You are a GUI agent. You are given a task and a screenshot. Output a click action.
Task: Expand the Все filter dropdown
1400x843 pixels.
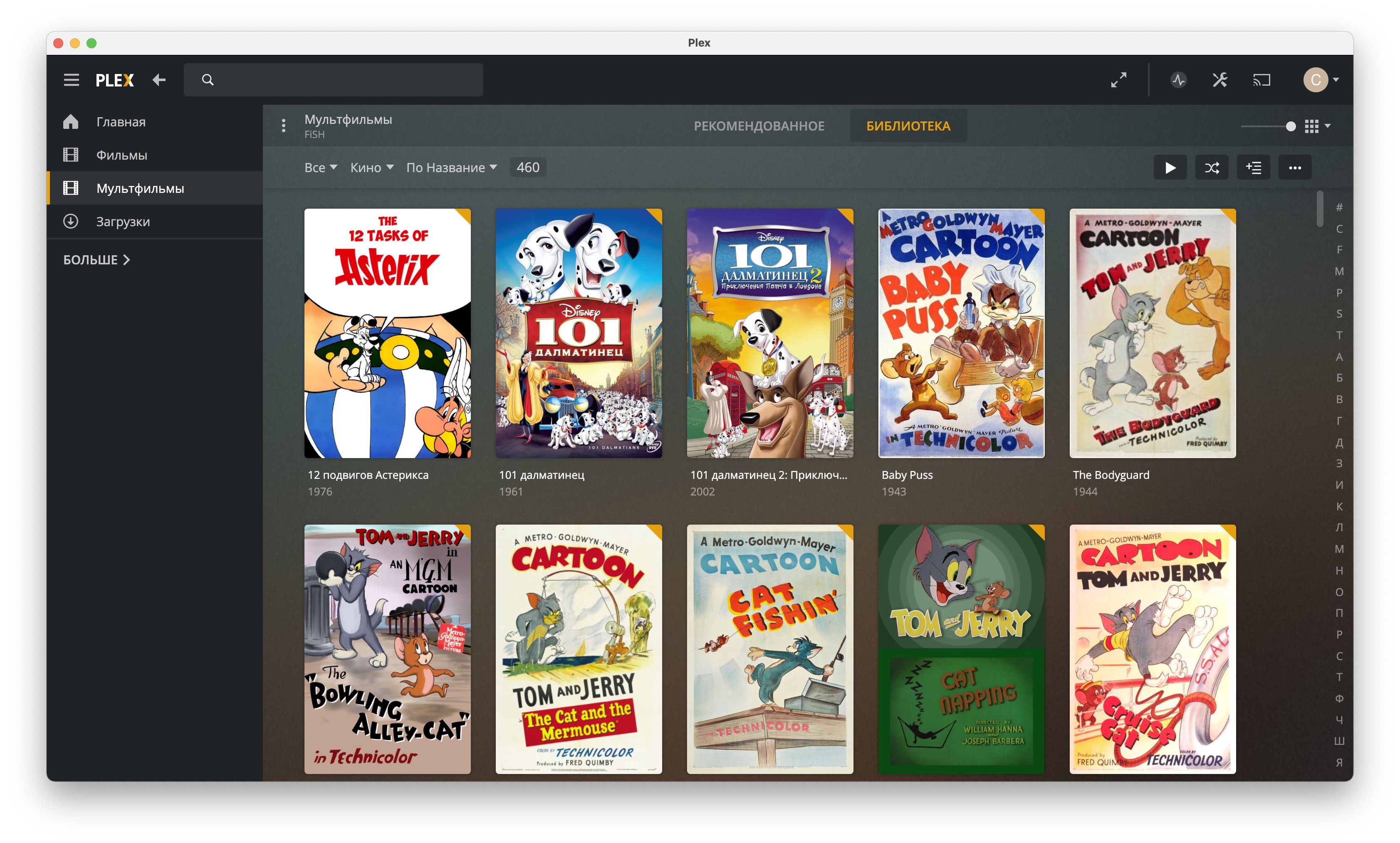[x=320, y=168]
